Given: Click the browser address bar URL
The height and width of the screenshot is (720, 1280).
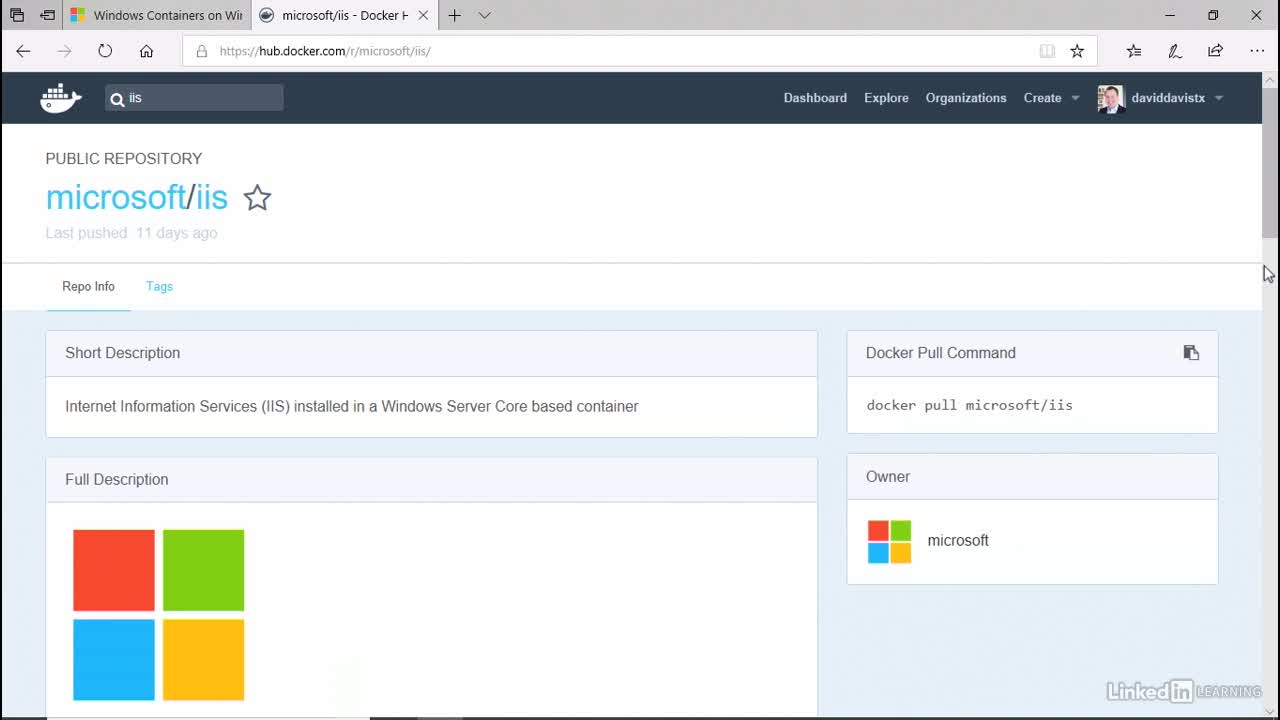Looking at the screenshot, I should coord(325,51).
